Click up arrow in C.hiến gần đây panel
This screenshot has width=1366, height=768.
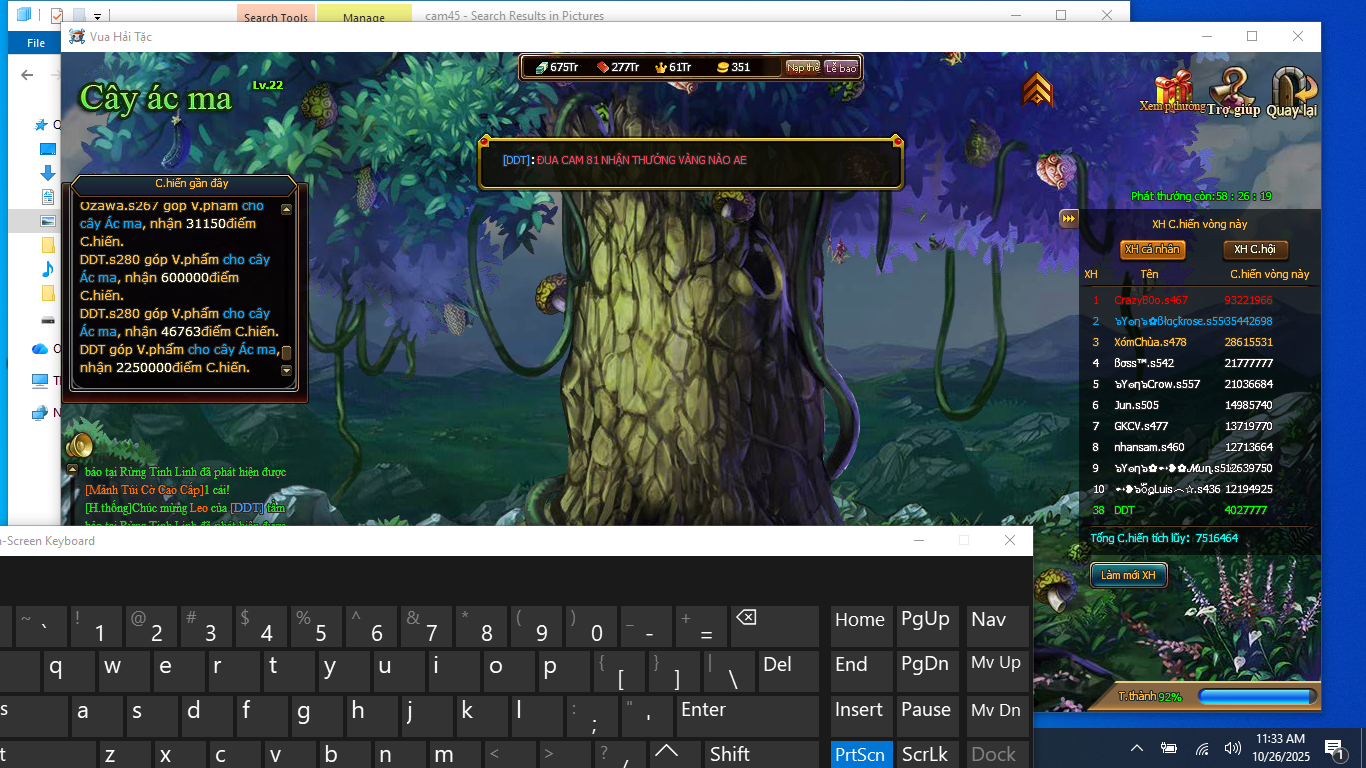click(287, 210)
